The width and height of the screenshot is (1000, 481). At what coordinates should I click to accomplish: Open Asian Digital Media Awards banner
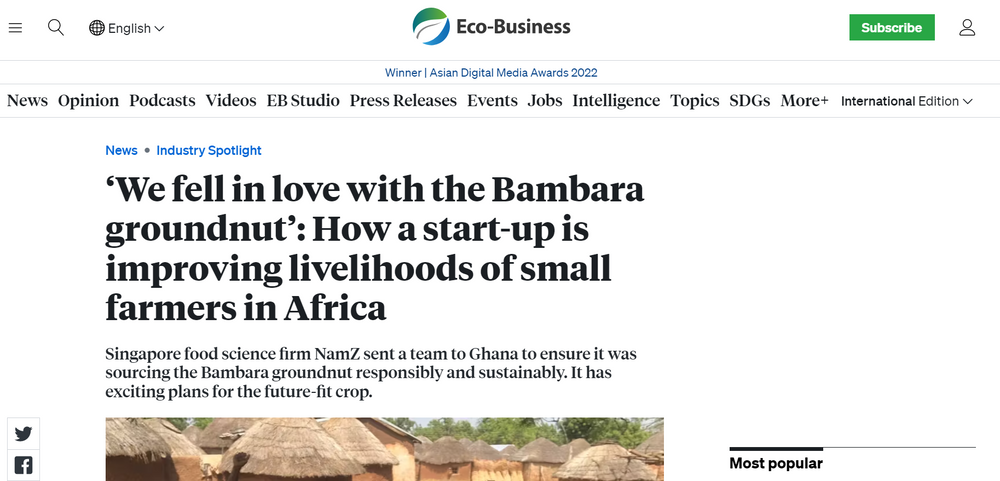coord(491,72)
